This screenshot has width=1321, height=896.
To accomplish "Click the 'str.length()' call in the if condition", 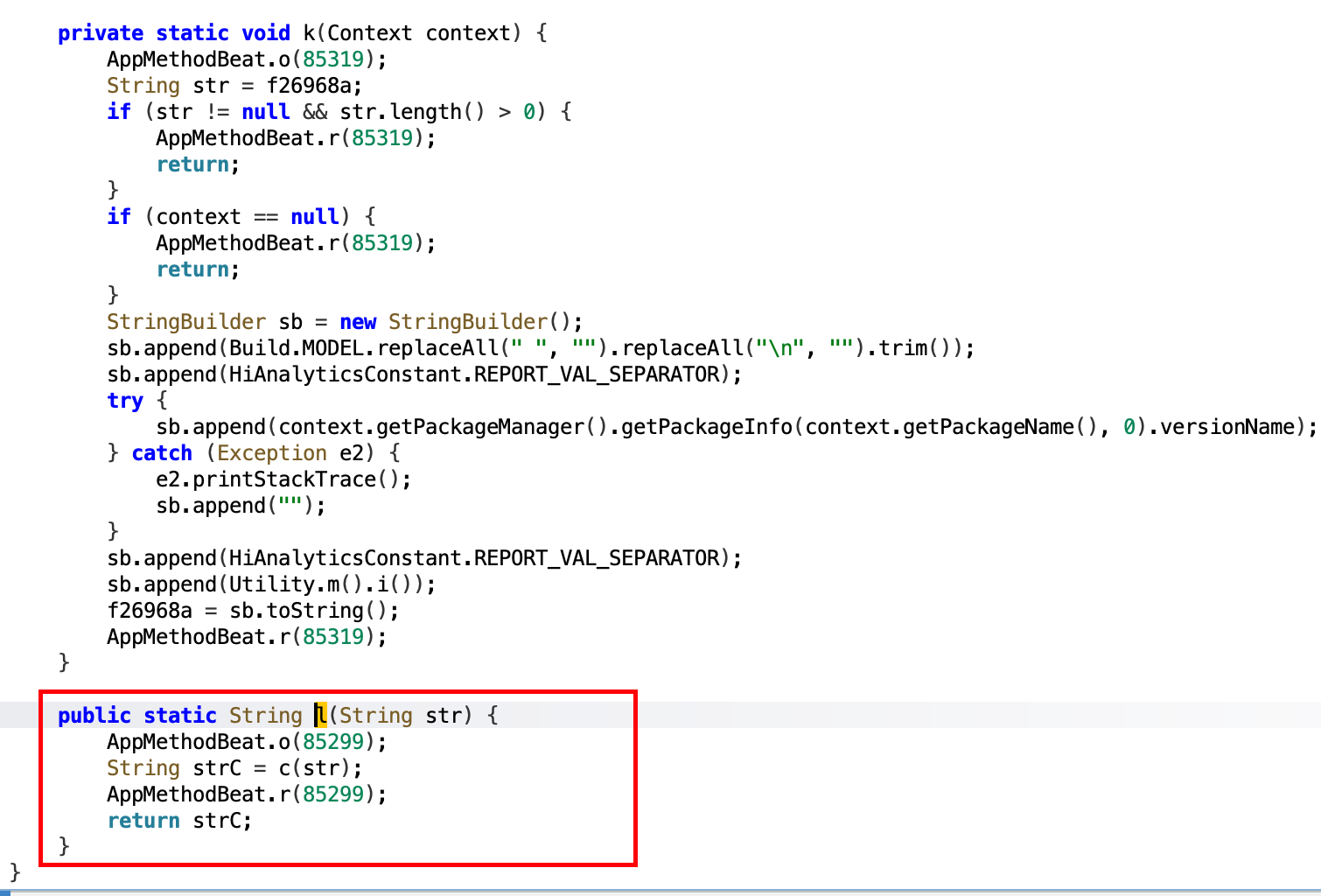I will pos(412,112).
